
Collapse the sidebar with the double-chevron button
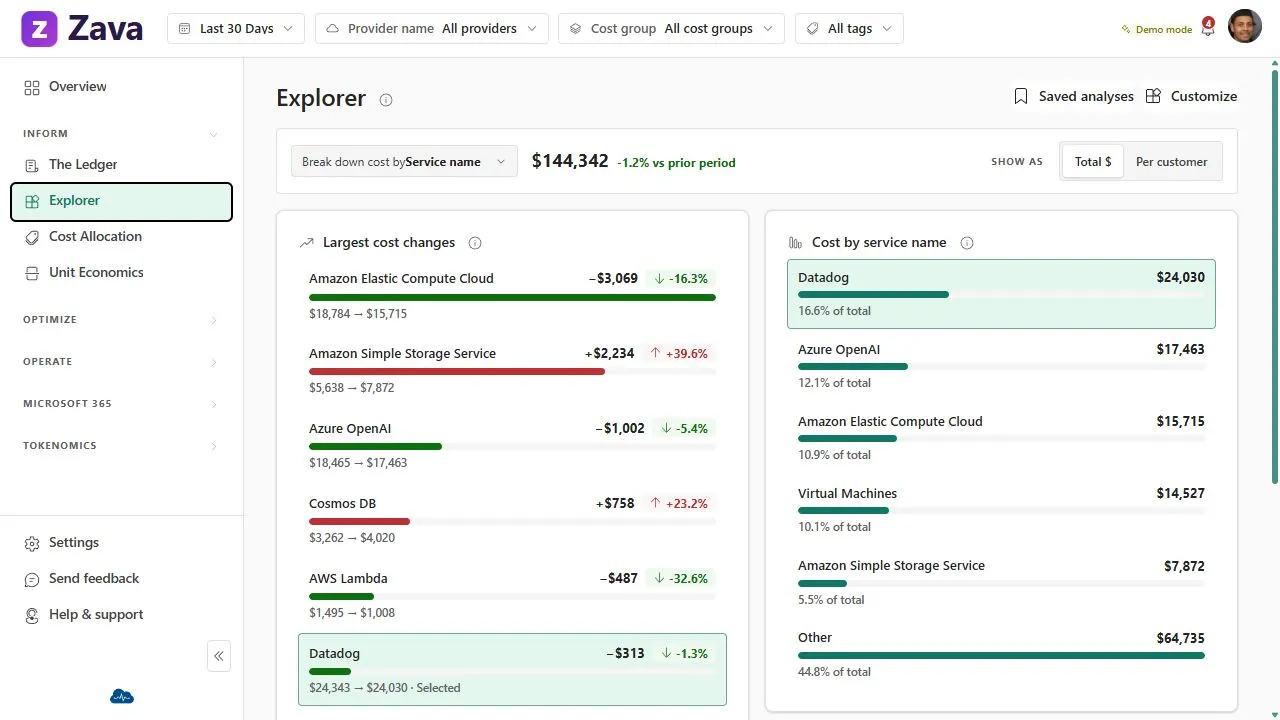(219, 656)
